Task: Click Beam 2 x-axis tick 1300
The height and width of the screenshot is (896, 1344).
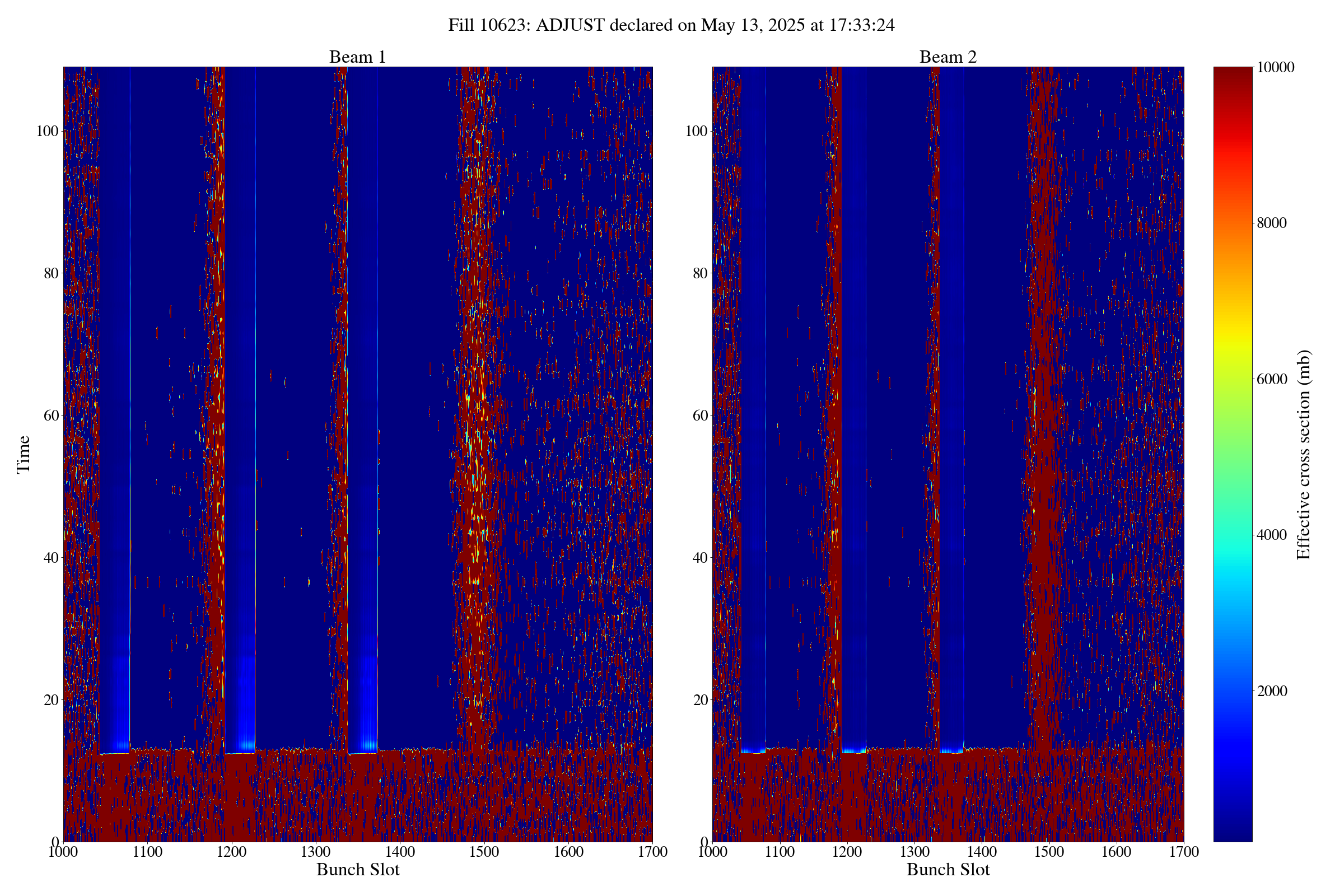Action: tap(914, 852)
